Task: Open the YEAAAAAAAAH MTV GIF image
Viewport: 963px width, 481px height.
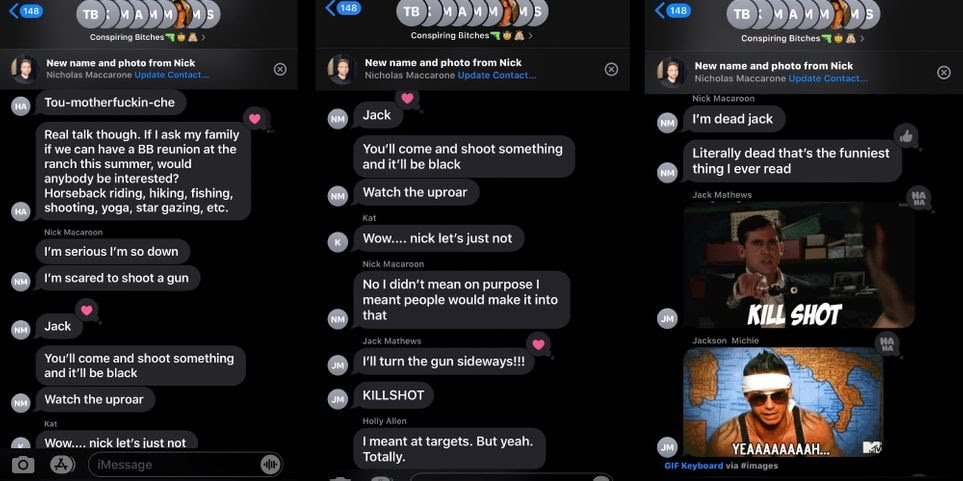Action: pyautogui.click(x=784, y=402)
